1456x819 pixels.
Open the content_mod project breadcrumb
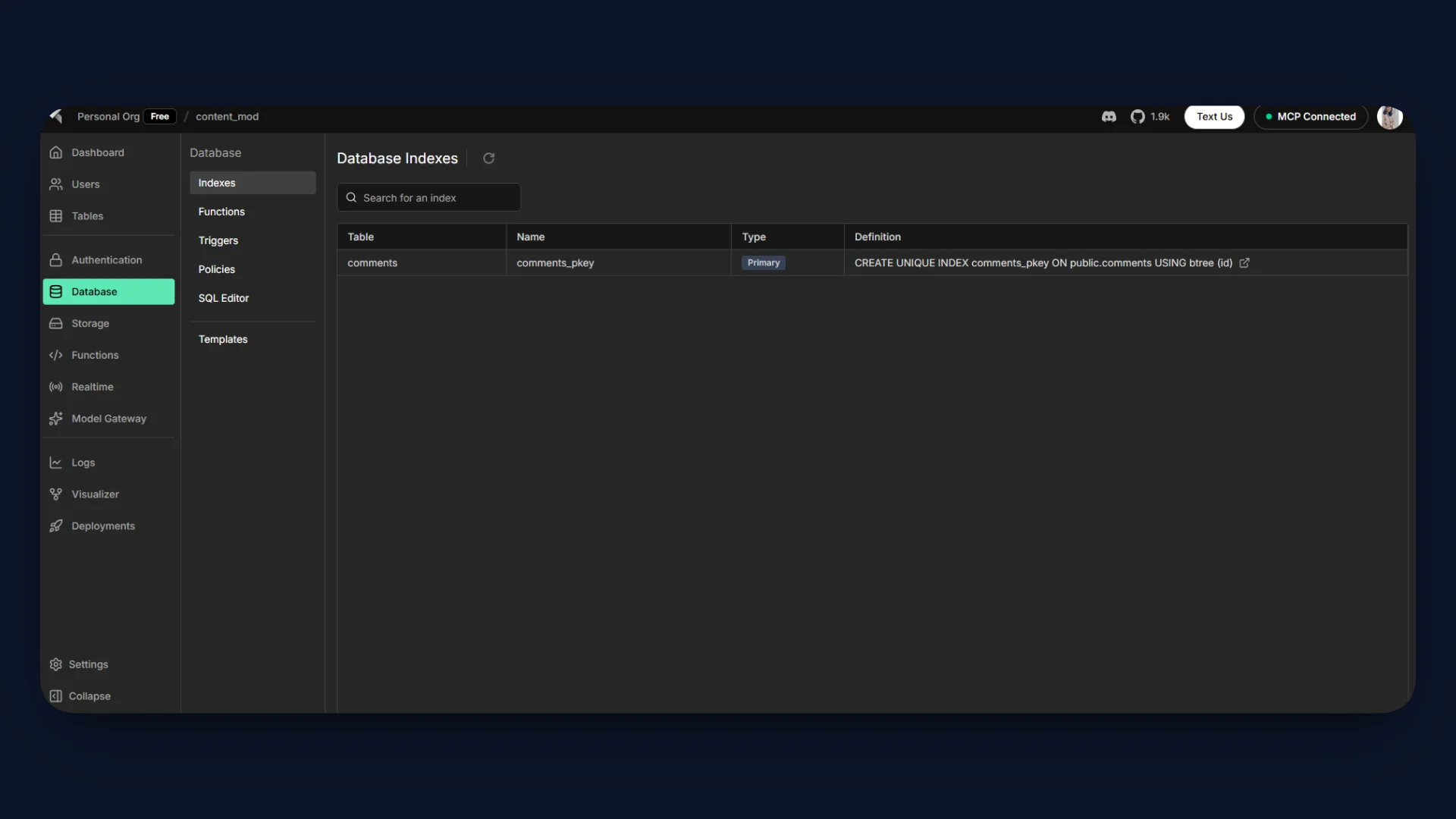227,116
